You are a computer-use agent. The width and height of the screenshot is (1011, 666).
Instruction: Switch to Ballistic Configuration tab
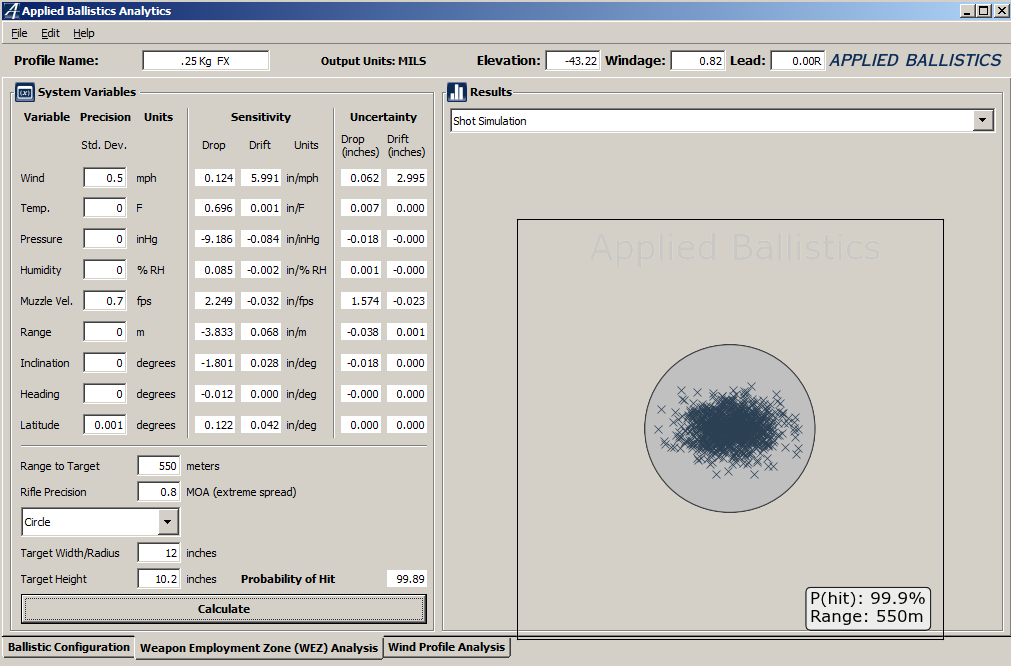pos(69,647)
